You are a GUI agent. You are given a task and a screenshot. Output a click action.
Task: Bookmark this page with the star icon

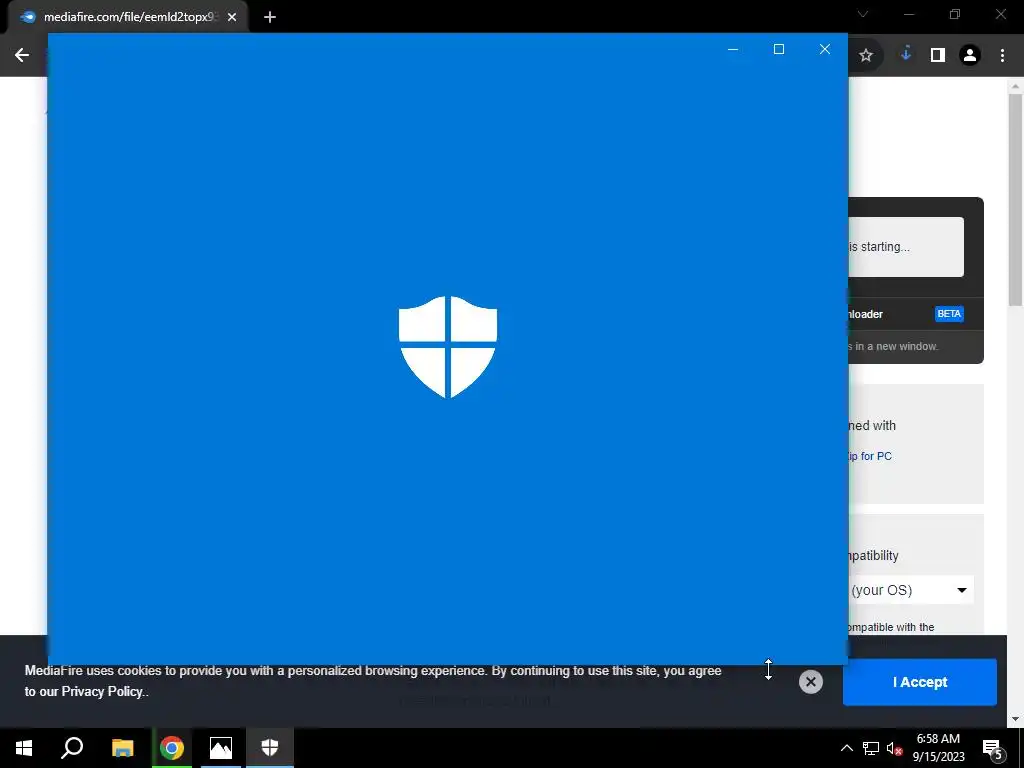866,56
